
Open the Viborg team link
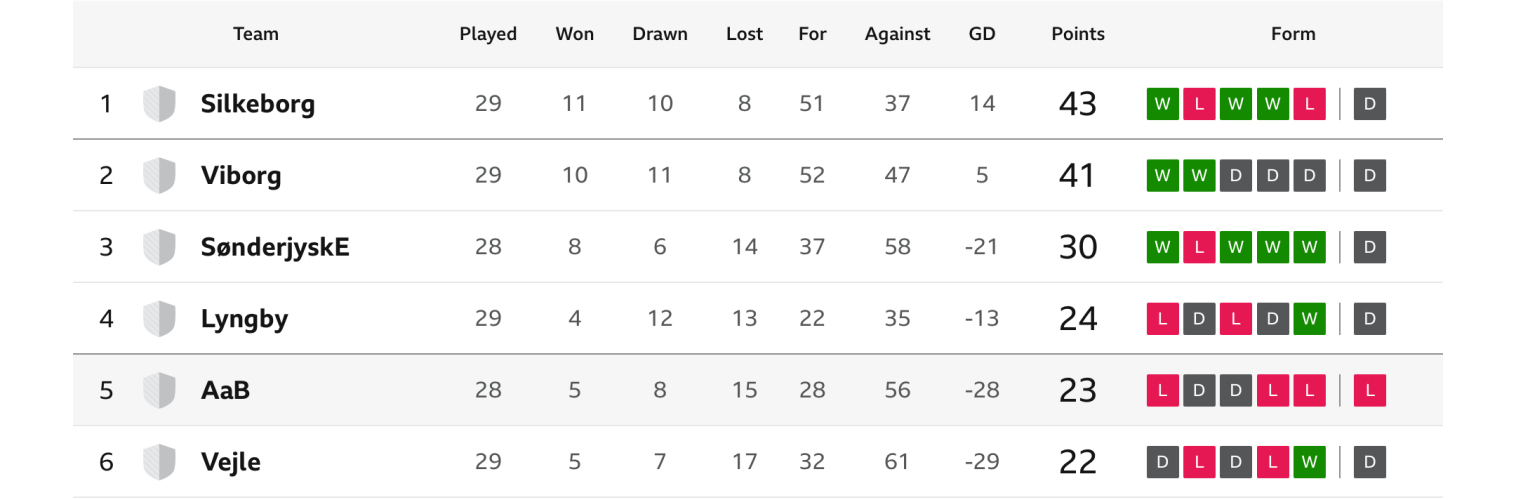(241, 176)
